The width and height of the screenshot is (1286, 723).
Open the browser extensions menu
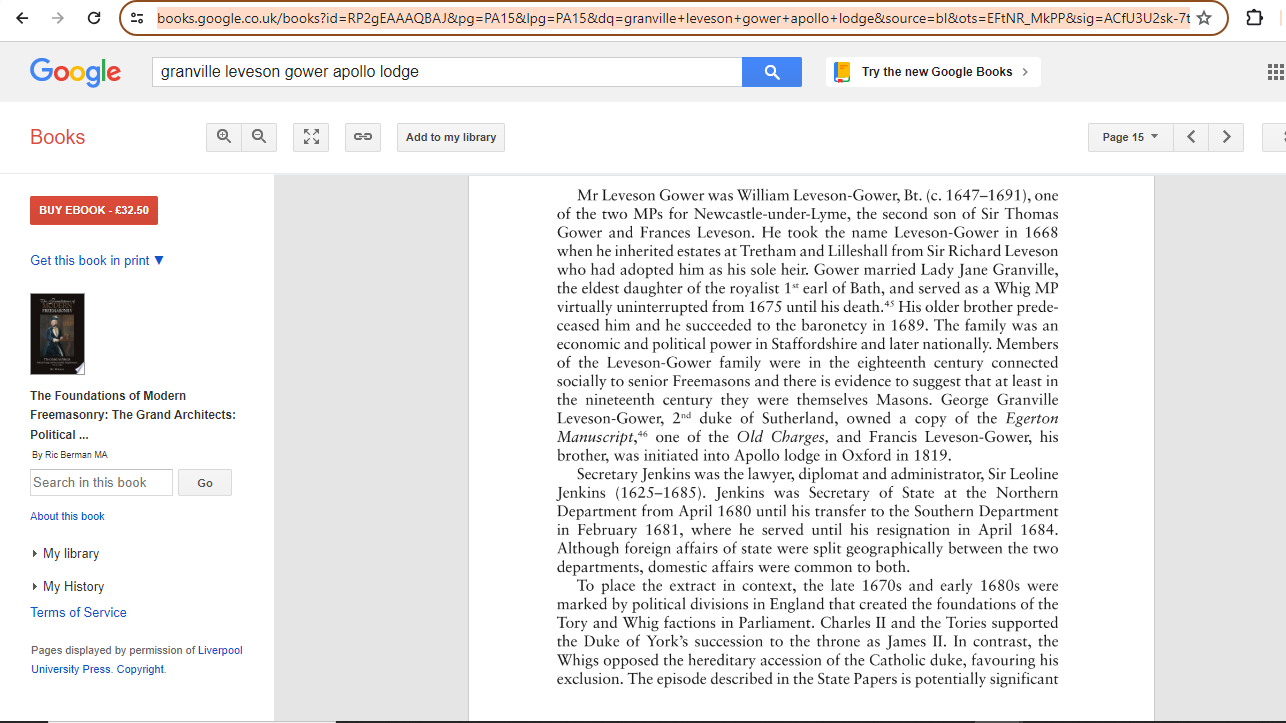coord(1254,18)
